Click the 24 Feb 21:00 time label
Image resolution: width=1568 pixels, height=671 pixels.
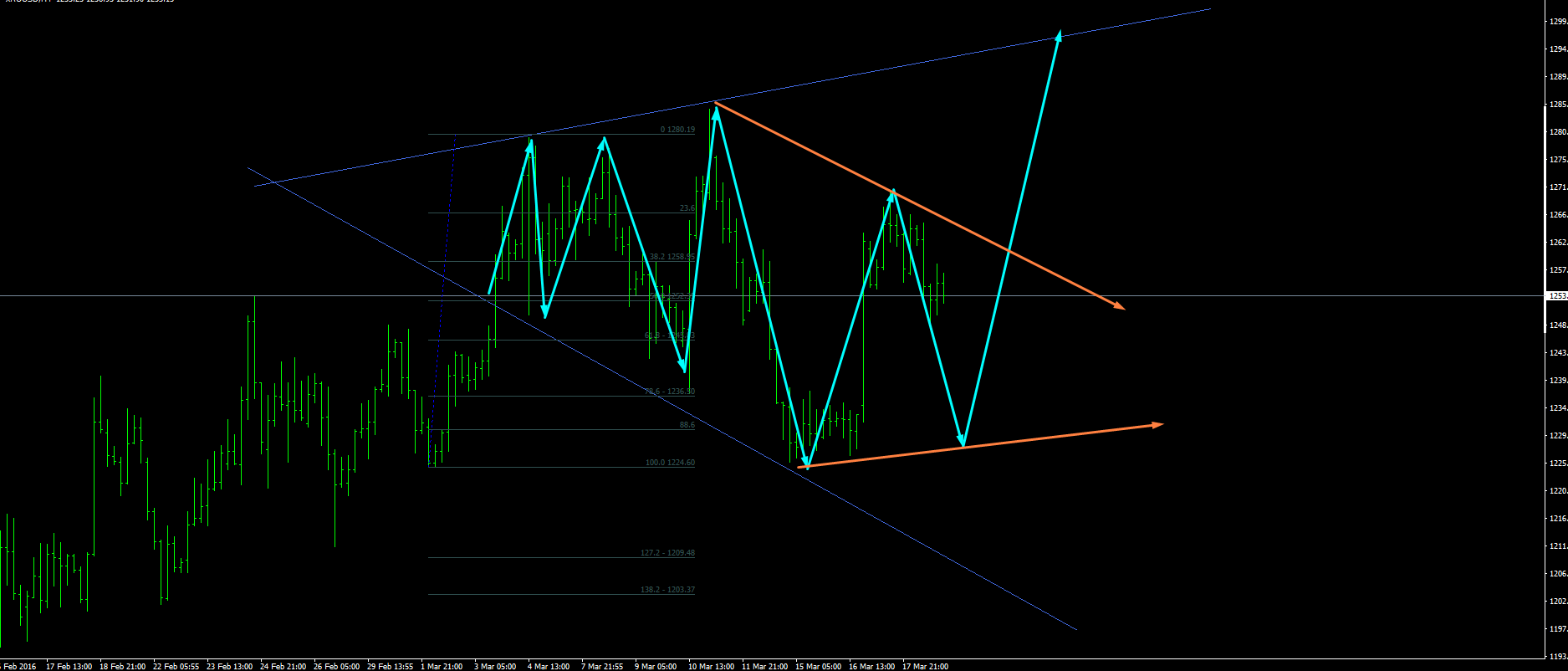(283, 666)
